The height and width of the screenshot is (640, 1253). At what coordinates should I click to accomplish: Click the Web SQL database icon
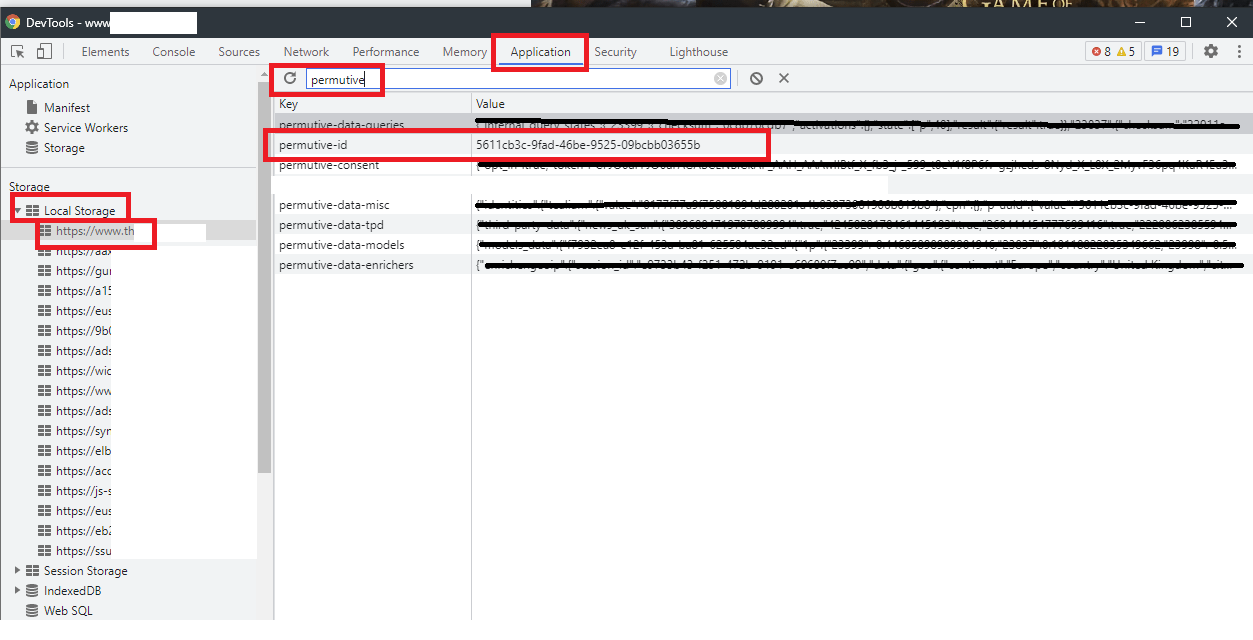click(x=32, y=611)
